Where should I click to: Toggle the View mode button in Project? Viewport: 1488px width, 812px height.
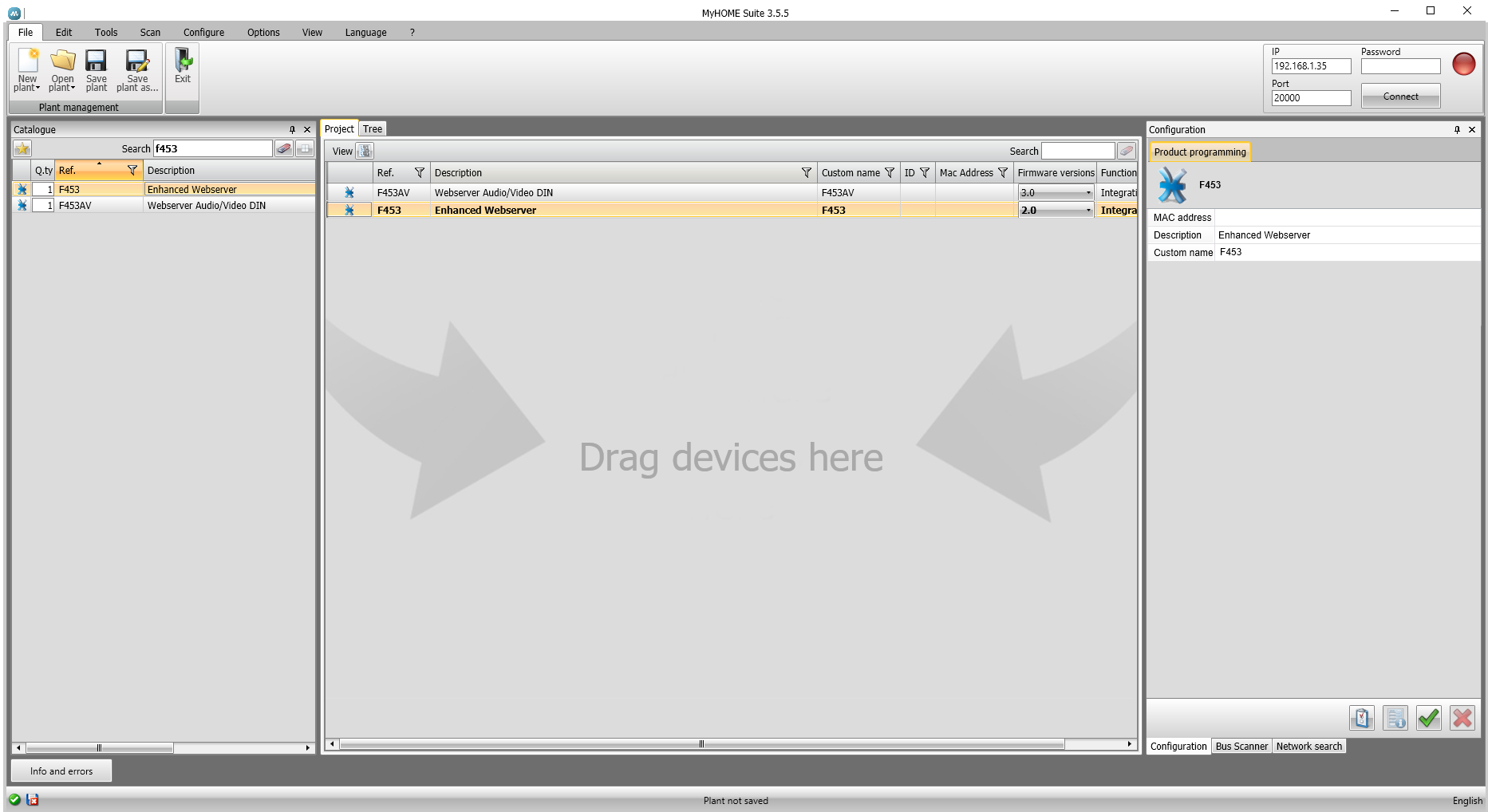365,152
